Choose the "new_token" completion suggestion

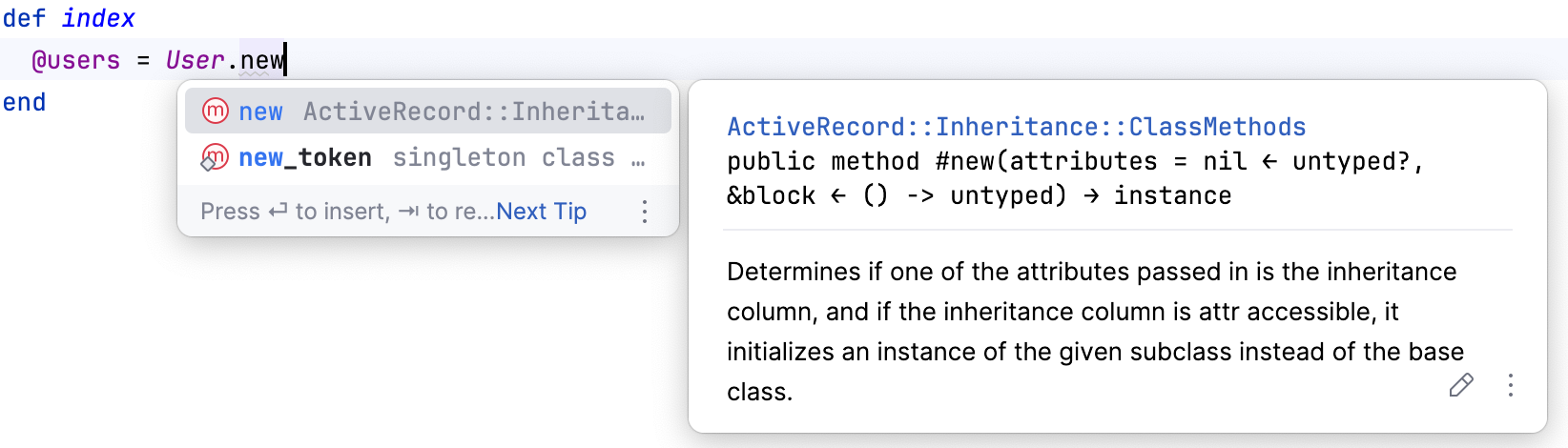click(305, 157)
